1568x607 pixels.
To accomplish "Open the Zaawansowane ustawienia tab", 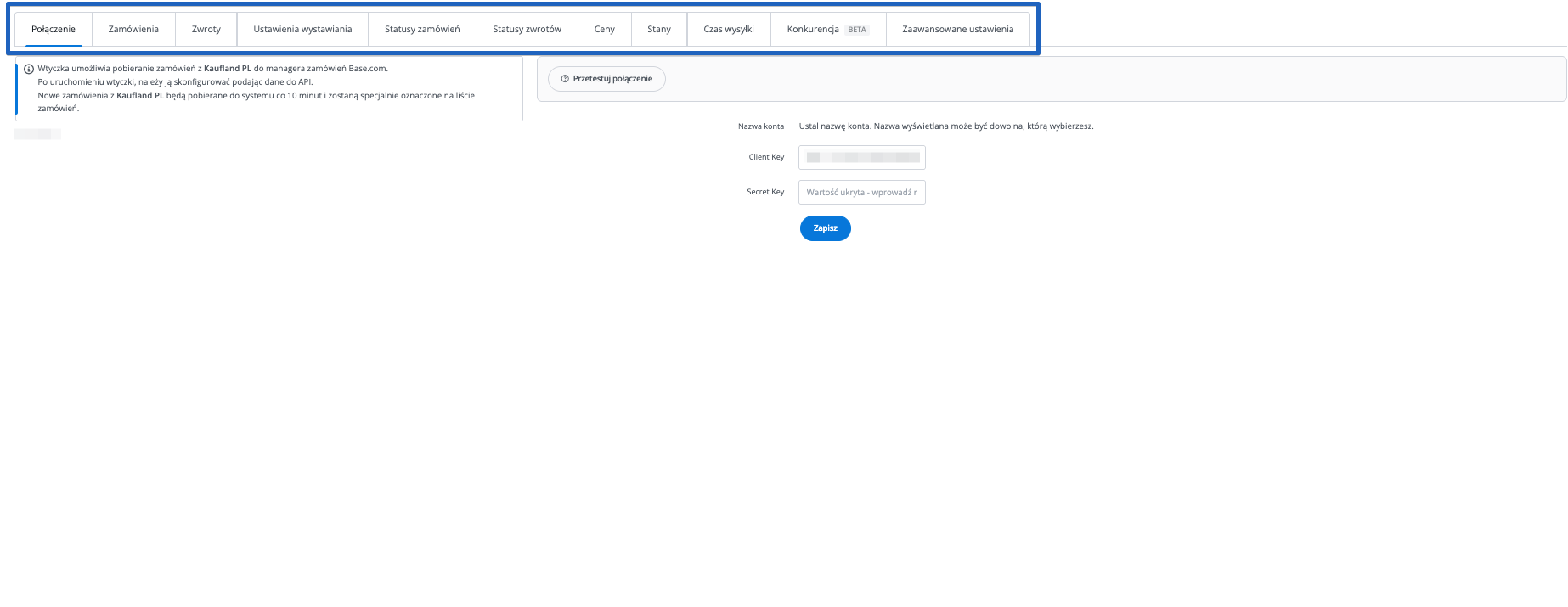I will click(957, 30).
